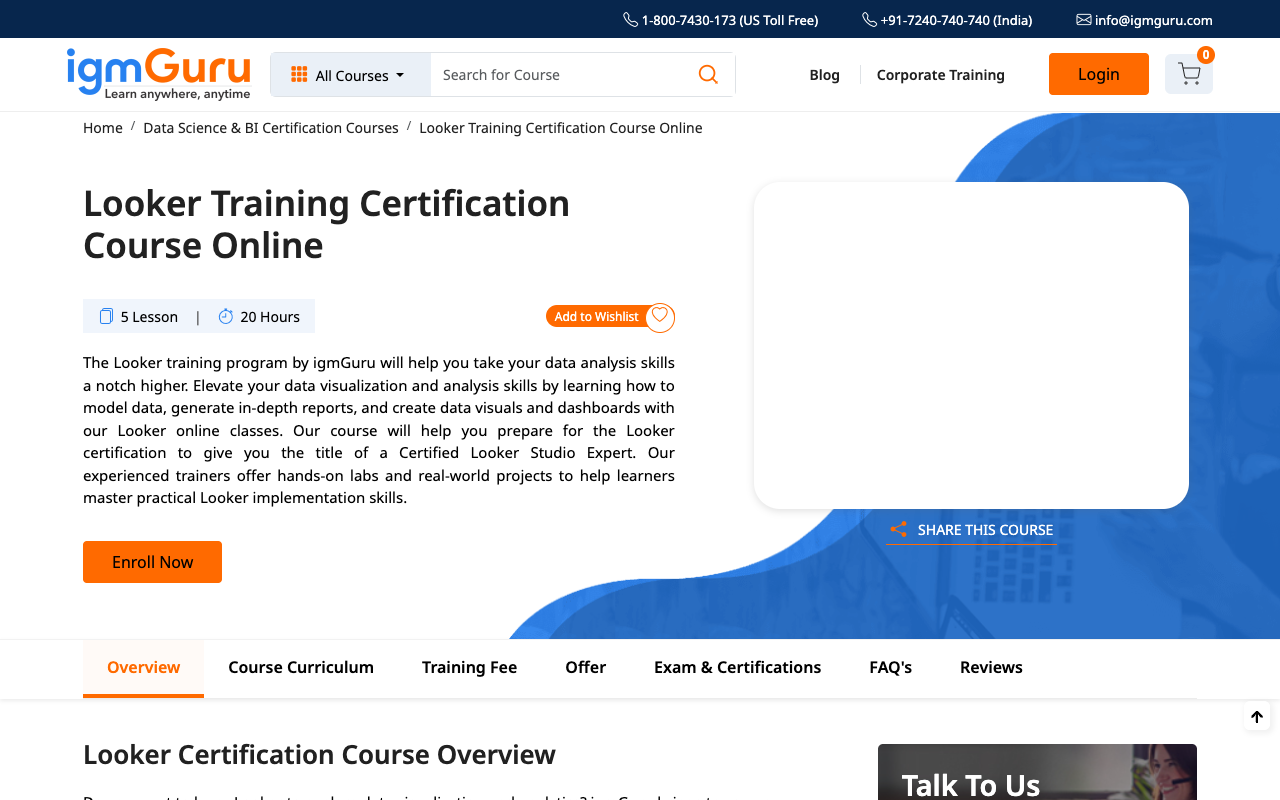
Task: Open the shopping cart icon
Action: click(x=1189, y=74)
